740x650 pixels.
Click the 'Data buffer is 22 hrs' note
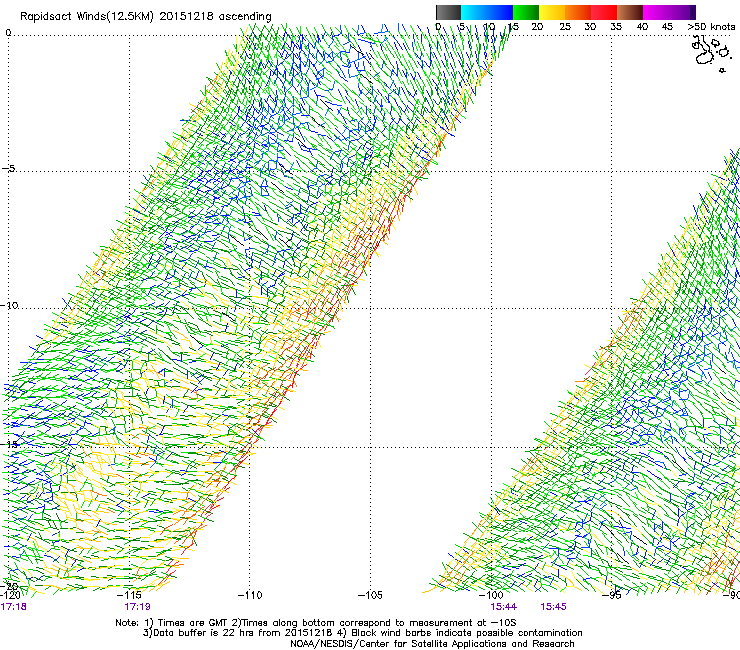pos(362,633)
